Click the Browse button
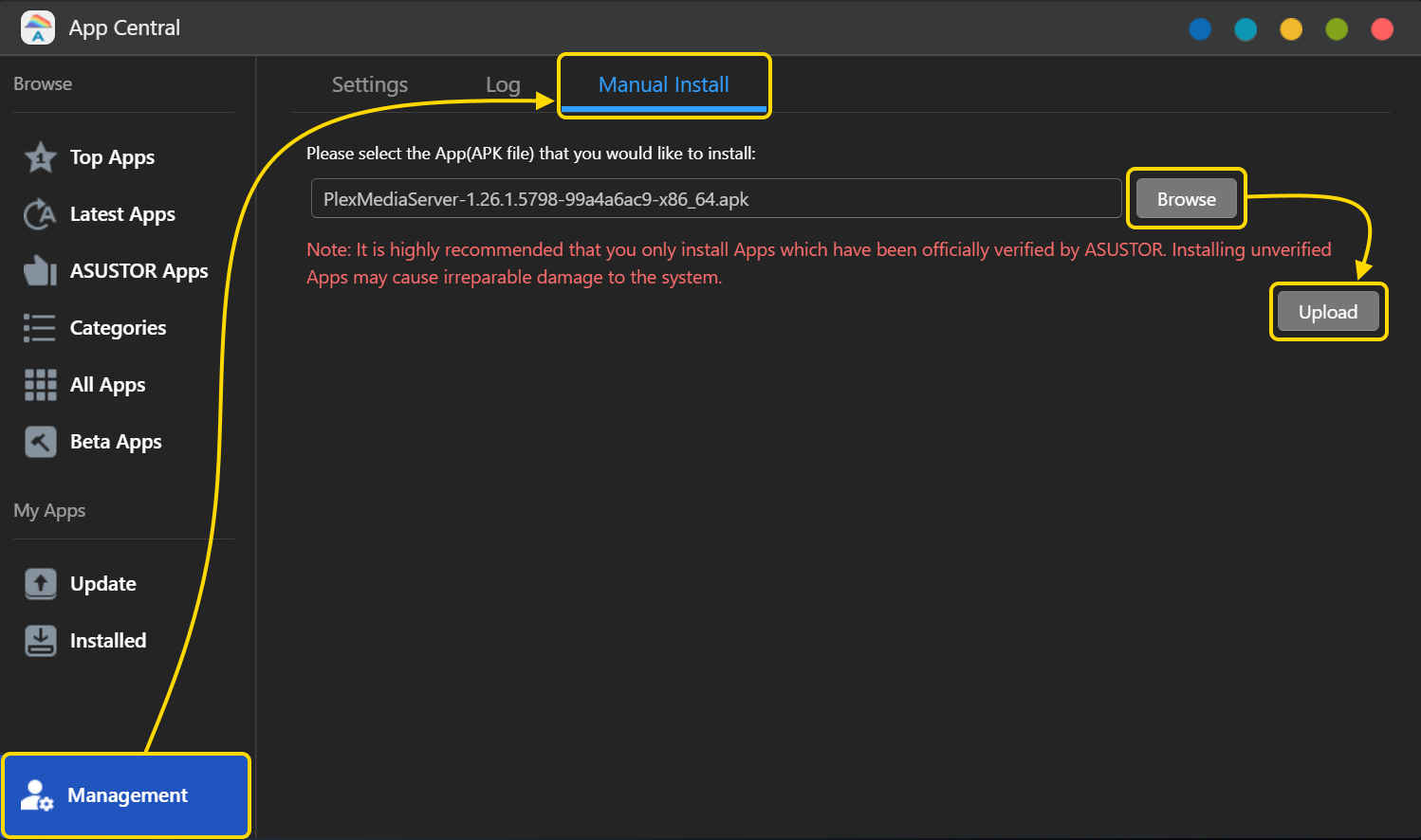Screen dimensions: 1421x840 tap(1186, 199)
